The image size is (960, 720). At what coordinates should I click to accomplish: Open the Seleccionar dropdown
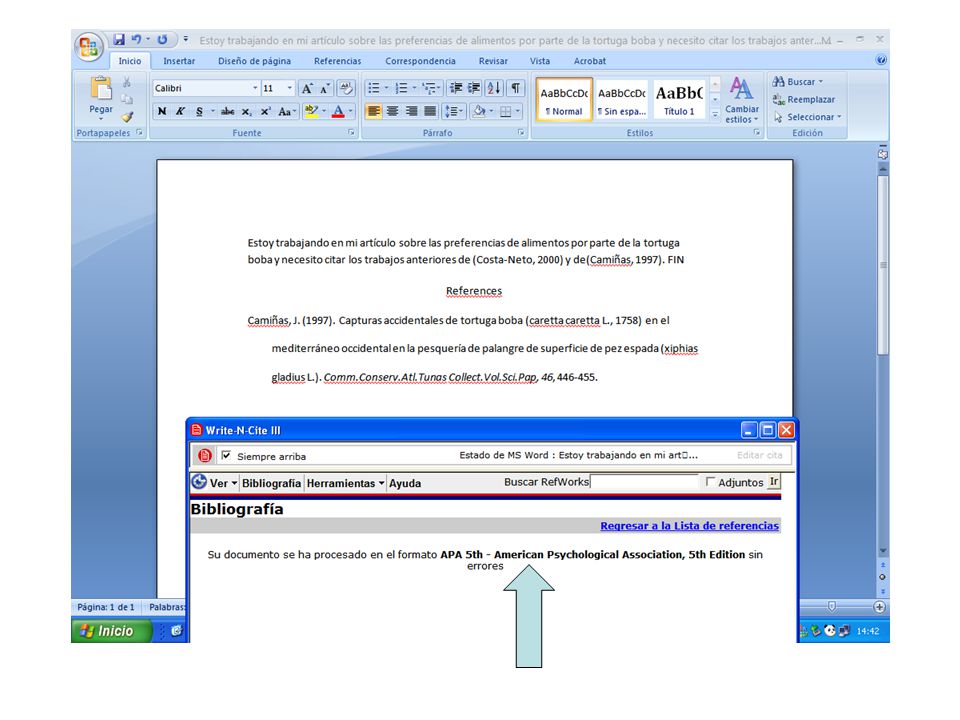(x=808, y=117)
